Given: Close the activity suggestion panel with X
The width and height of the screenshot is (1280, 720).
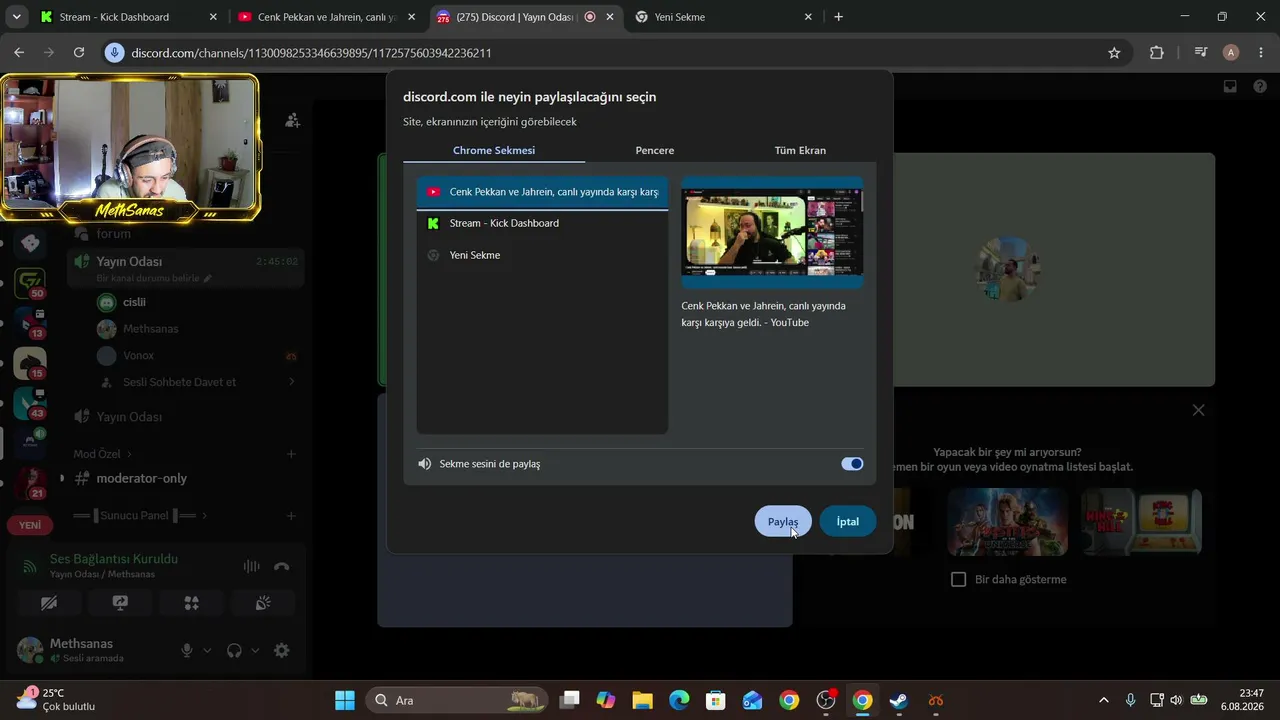Looking at the screenshot, I should pos(1198,410).
